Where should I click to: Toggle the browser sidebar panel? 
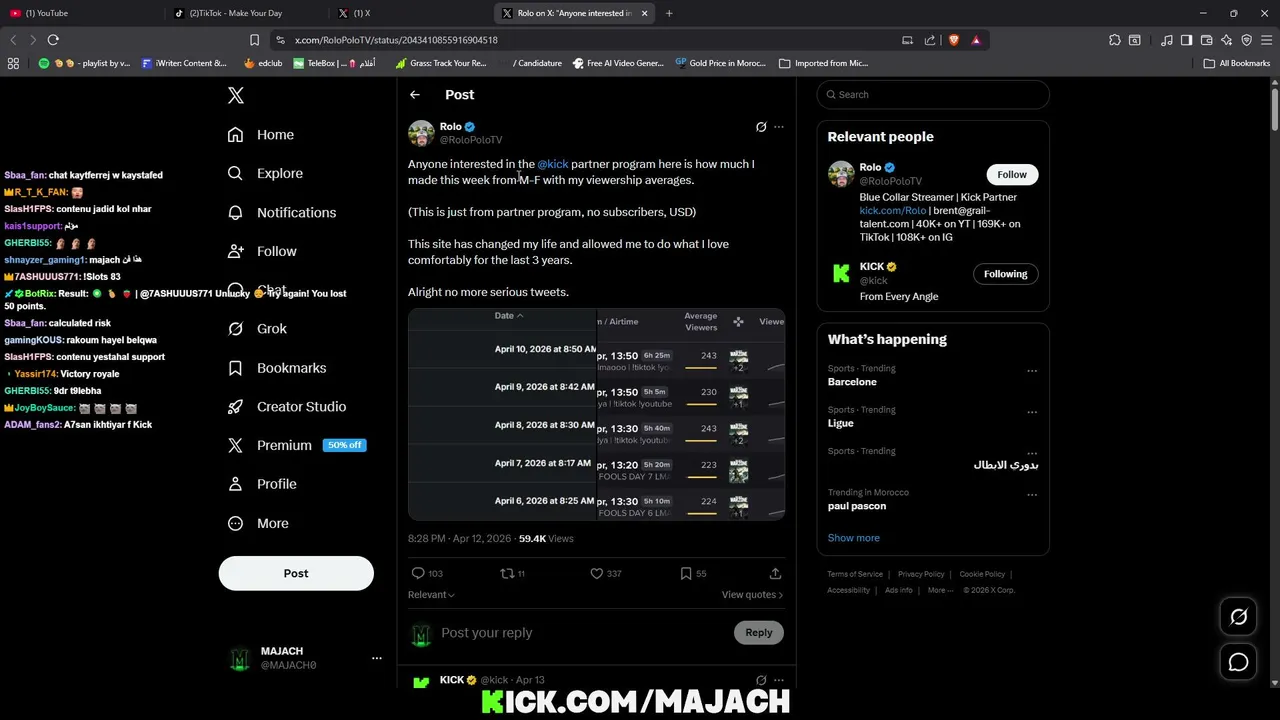click(x=1186, y=40)
